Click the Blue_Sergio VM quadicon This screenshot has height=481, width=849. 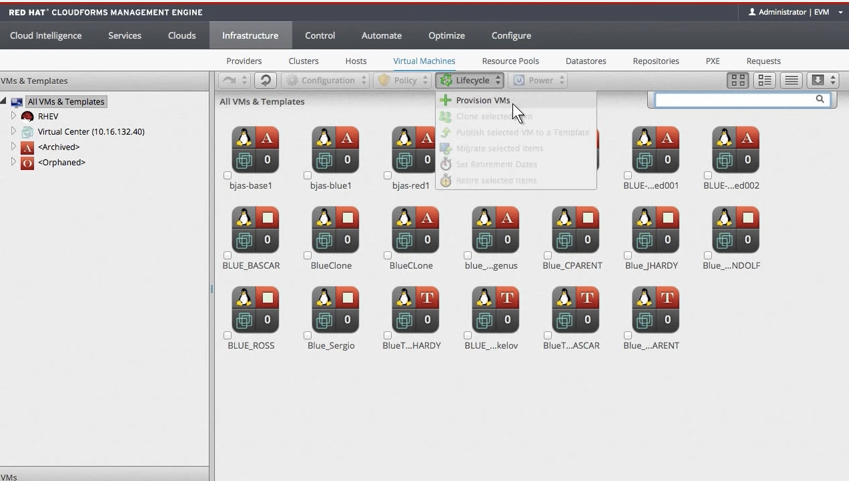[x=336, y=310]
